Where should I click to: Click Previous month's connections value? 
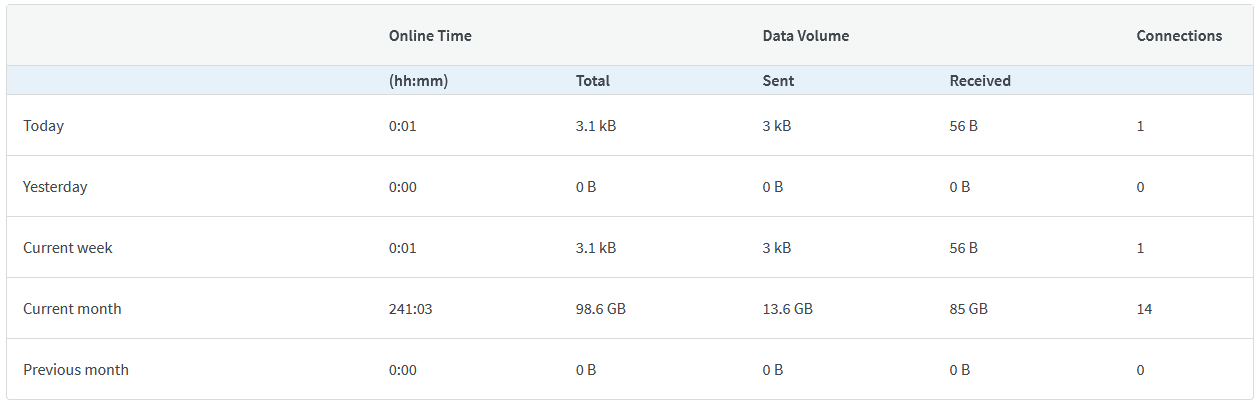1140,370
